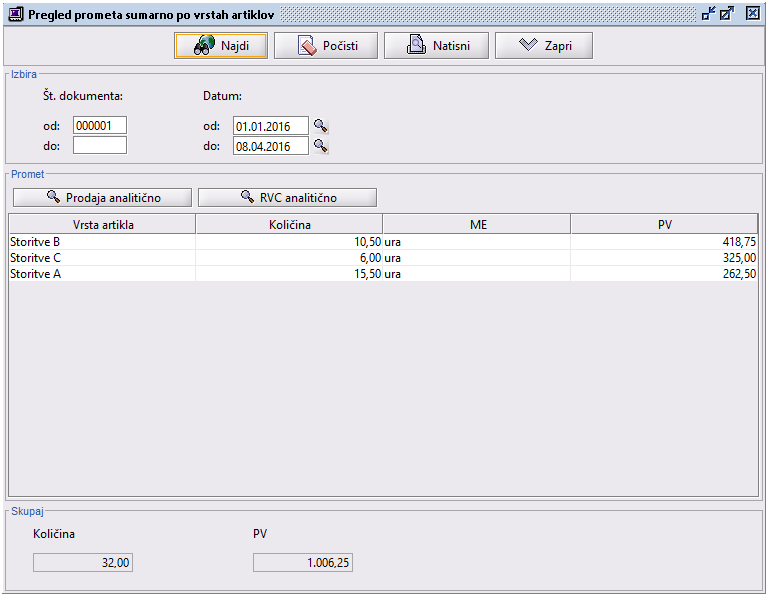The height and width of the screenshot is (598, 770).
Task: Click the application icon in title bar
Action: tap(15, 14)
